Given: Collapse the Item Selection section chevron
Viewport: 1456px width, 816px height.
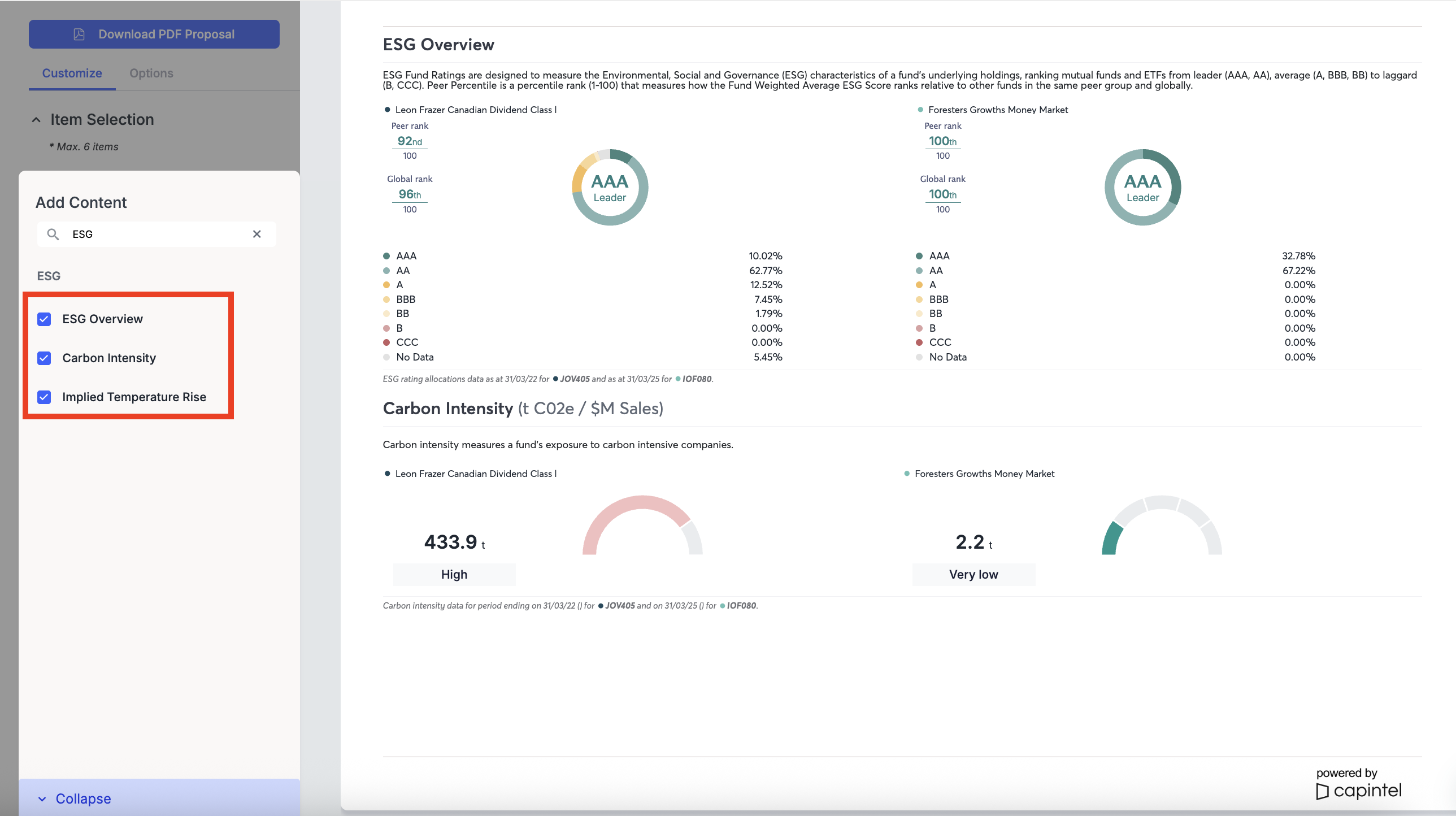Looking at the screenshot, I should 36,120.
